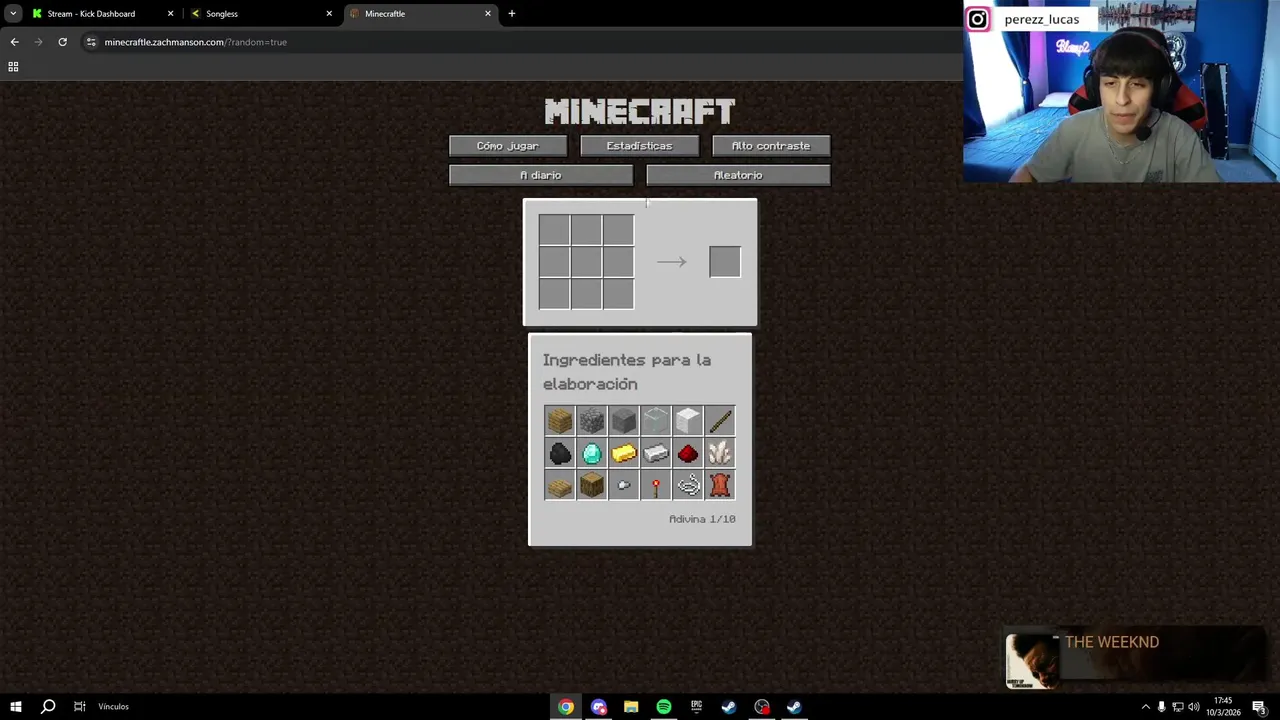Screen dimensions: 1280x720
Task: Reload the Minecraftle page
Action: click(x=62, y=42)
